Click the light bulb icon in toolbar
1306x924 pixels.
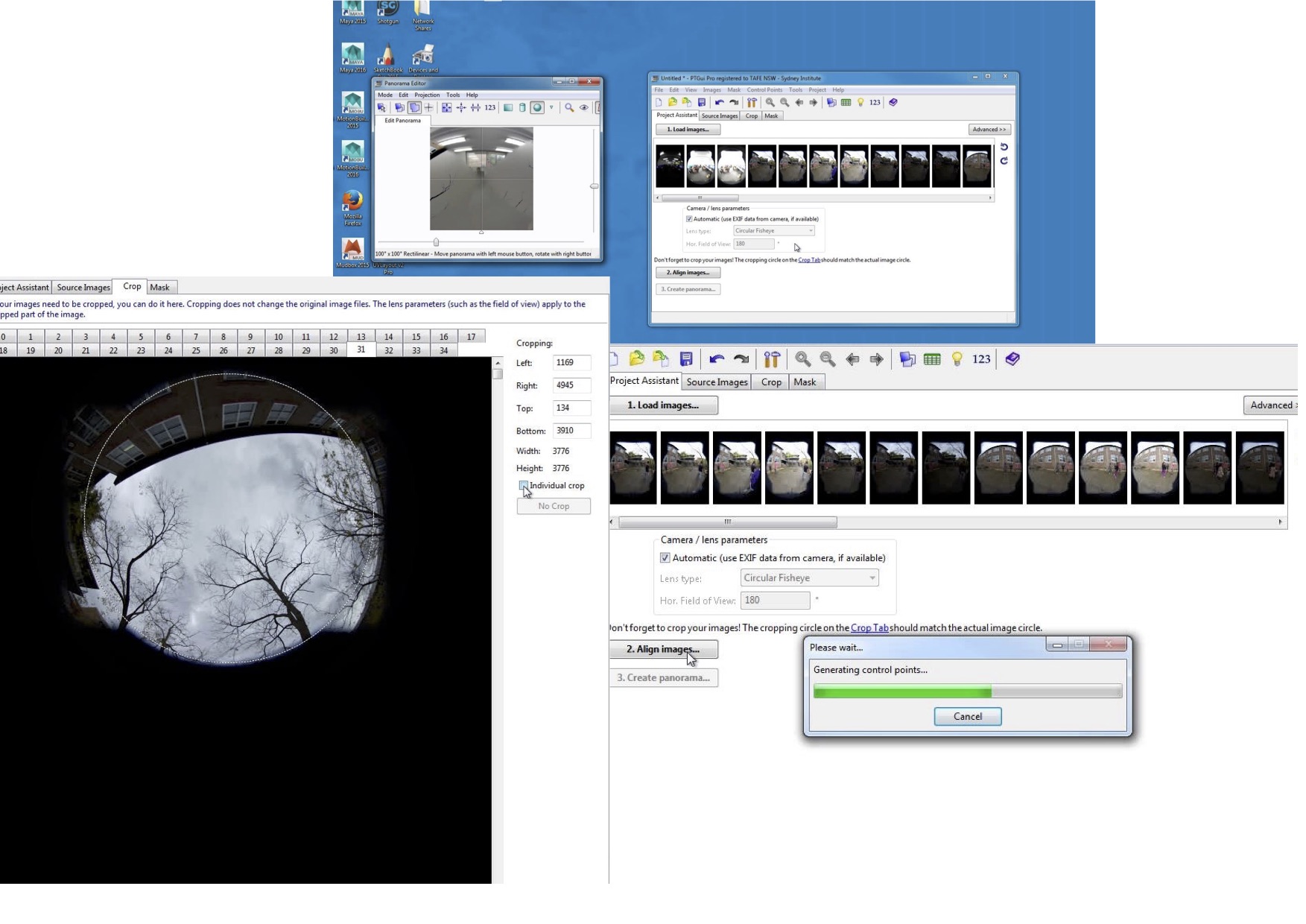957,359
